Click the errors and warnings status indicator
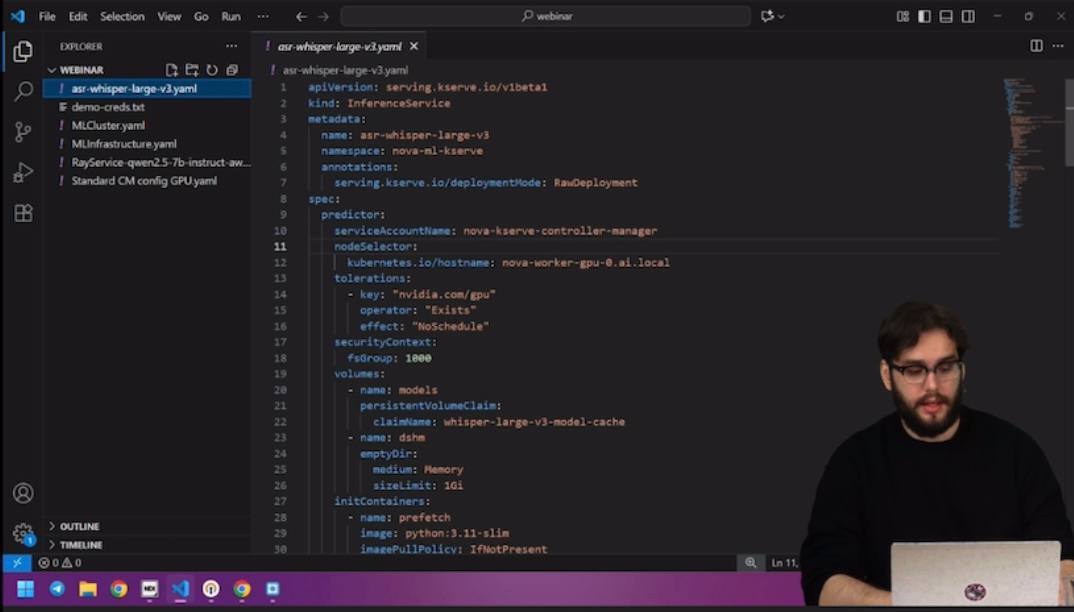Image resolution: width=1074 pixels, height=612 pixels. point(60,563)
